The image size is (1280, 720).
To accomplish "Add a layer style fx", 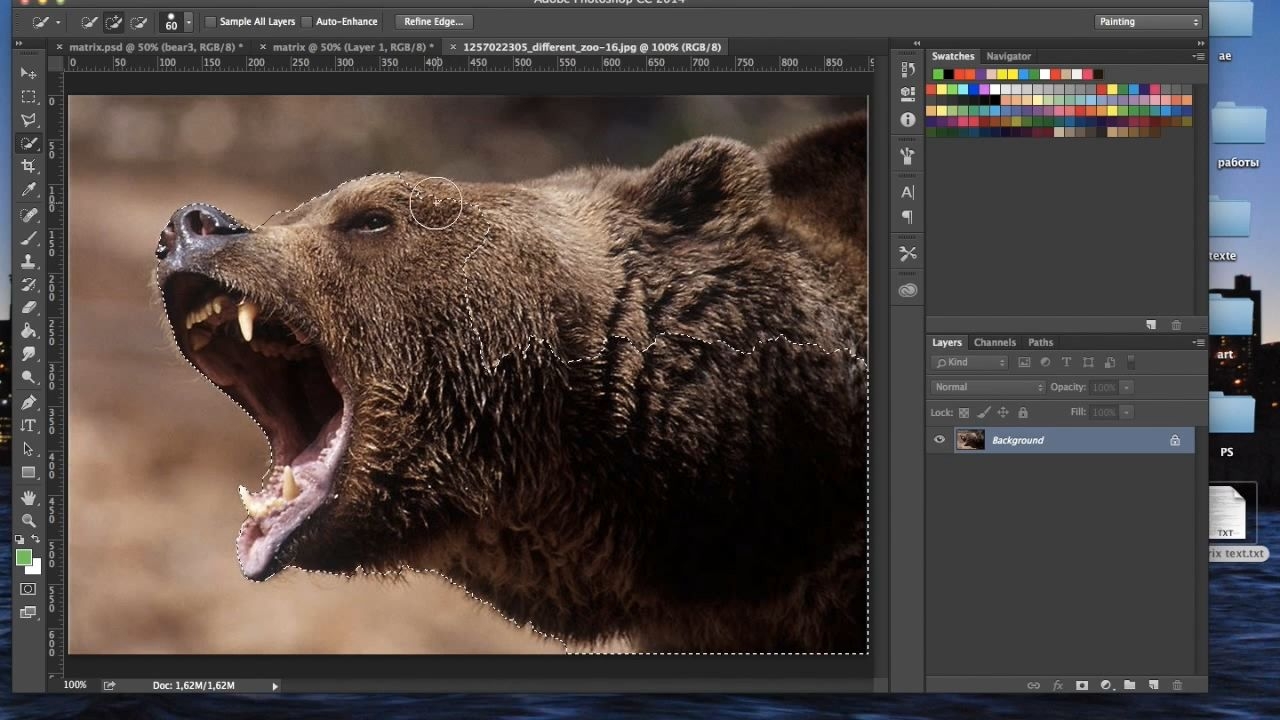I will (x=1057, y=685).
